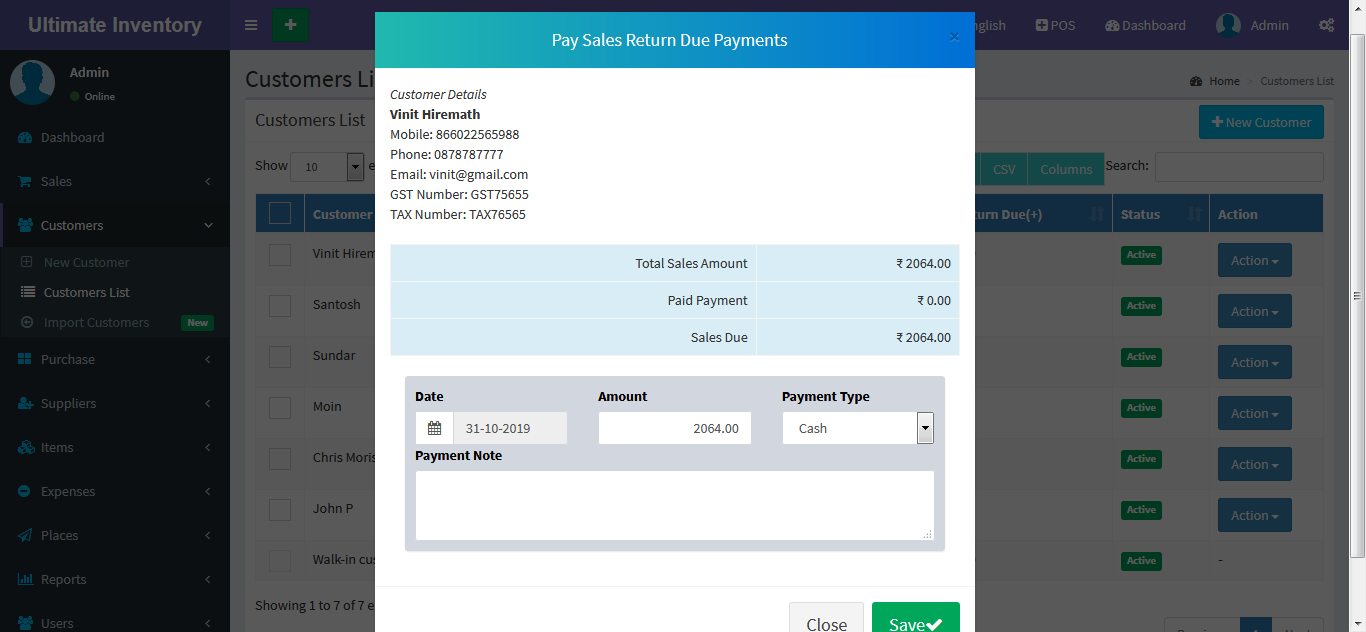
Task: Toggle the select-all header checkbox
Action: pos(280,213)
